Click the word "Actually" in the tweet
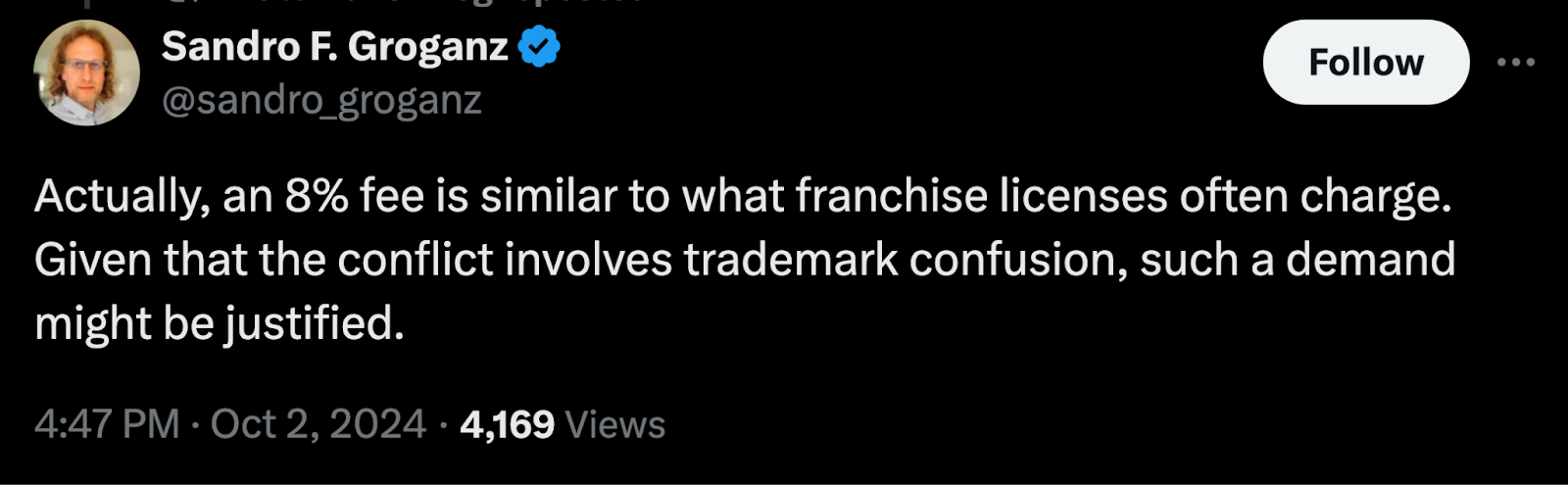1568x485 pixels. coord(120,196)
